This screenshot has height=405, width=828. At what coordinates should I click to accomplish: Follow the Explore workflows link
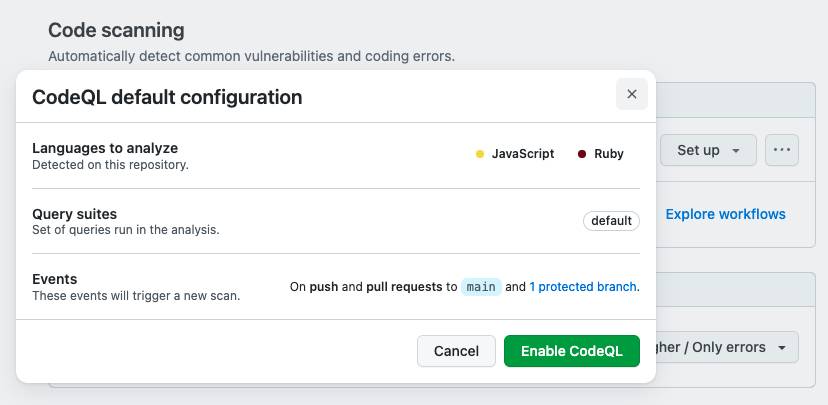[x=725, y=214]
